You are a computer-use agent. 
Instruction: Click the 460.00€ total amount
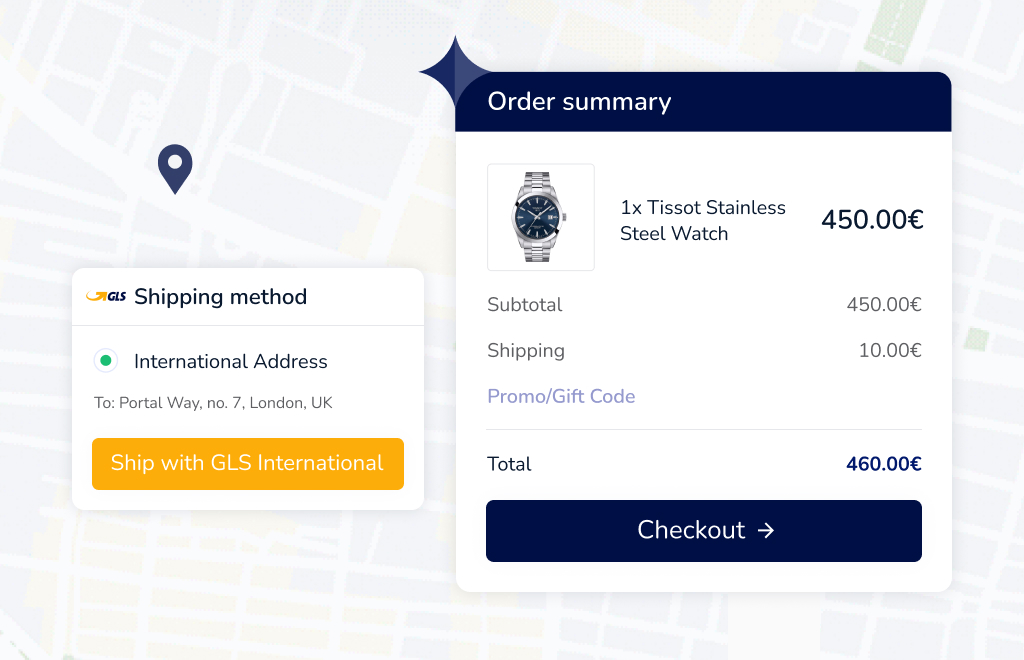883,464
